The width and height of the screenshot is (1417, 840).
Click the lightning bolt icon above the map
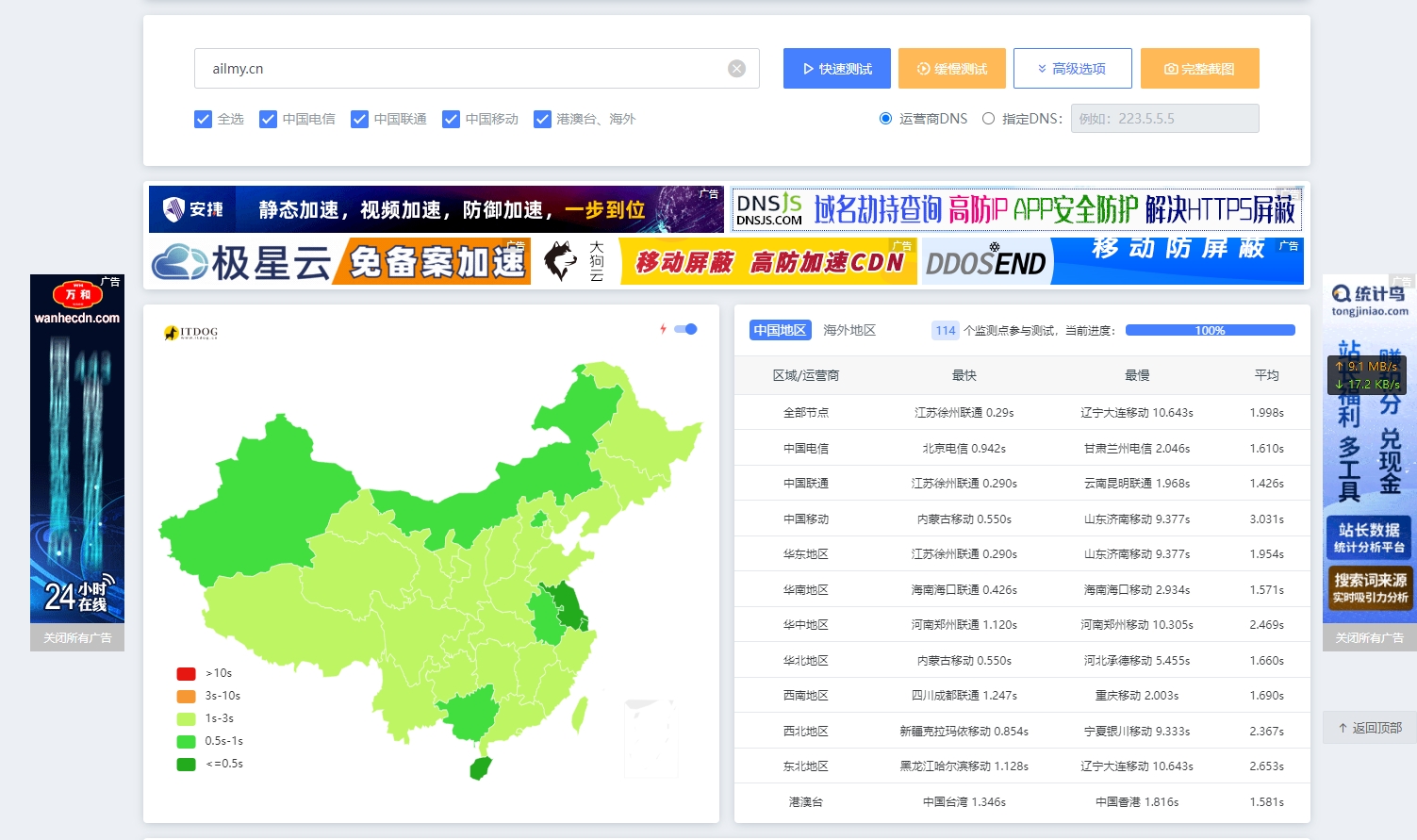coord(663,329)
